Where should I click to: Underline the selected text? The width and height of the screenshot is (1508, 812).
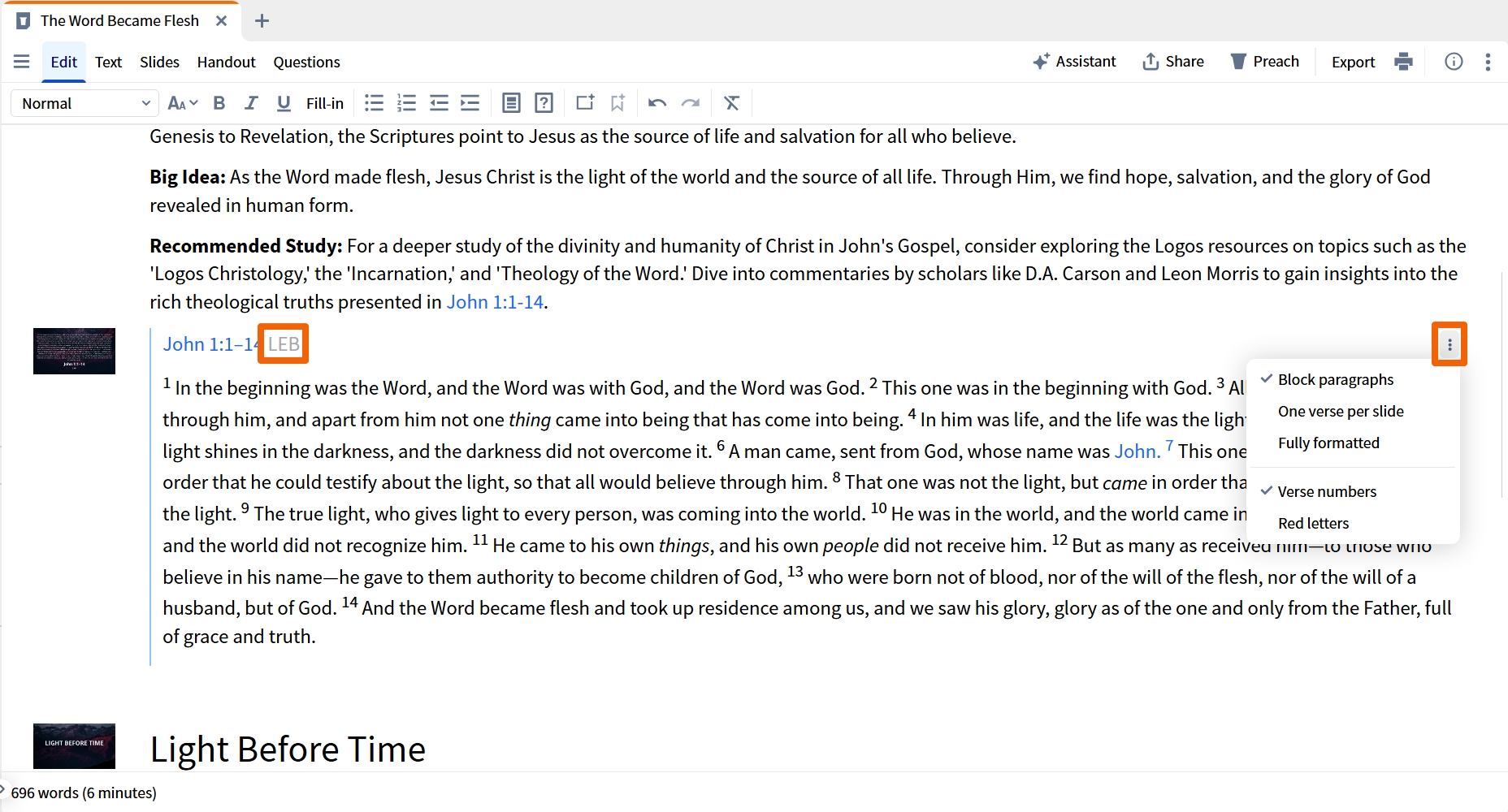coord(284,103)
